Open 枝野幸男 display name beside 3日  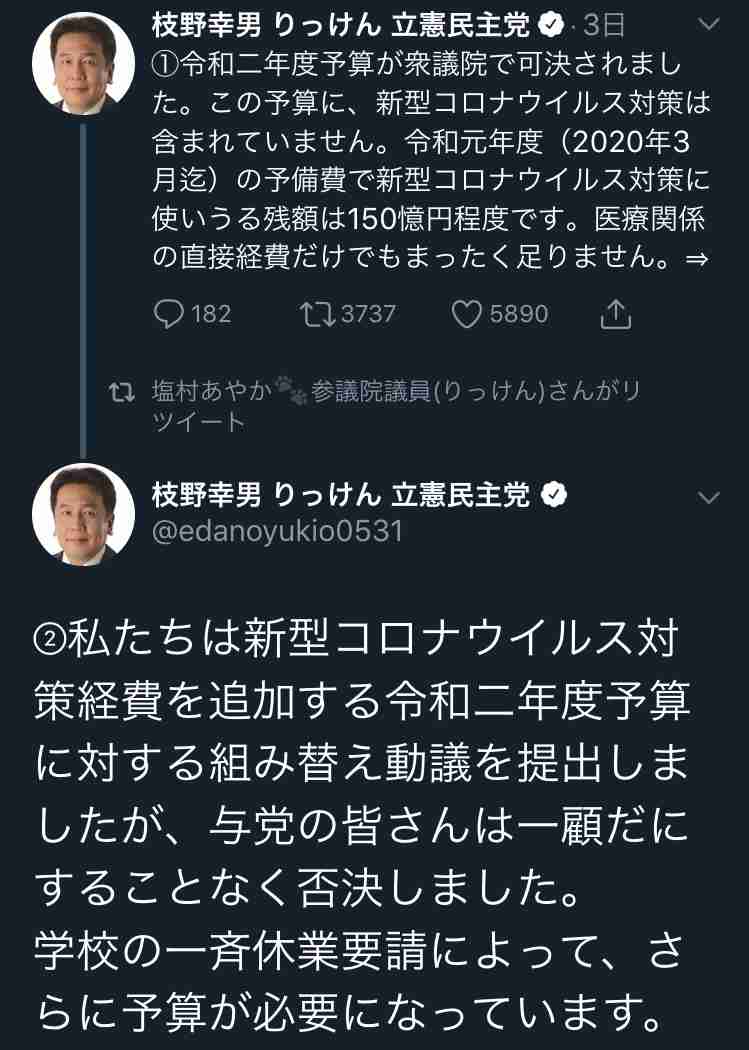coord(342,23)
